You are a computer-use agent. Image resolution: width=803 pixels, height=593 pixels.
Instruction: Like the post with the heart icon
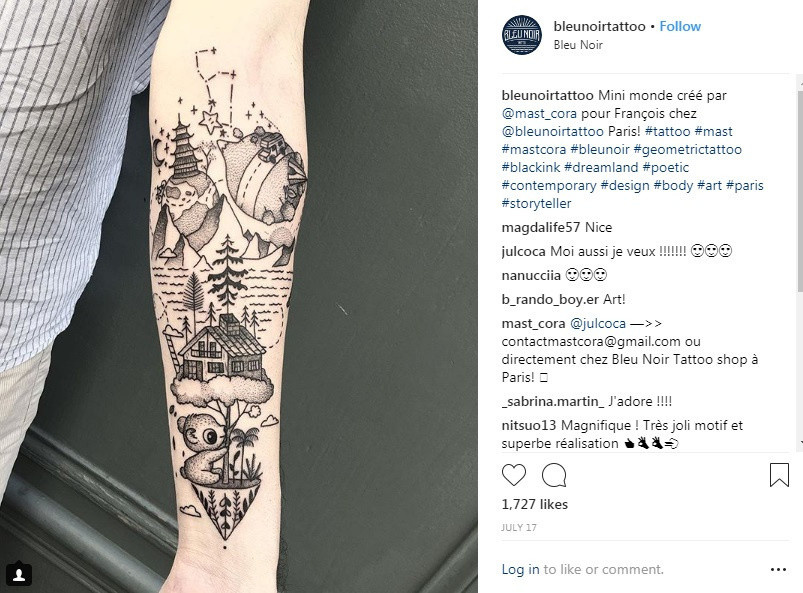[514, 475]
